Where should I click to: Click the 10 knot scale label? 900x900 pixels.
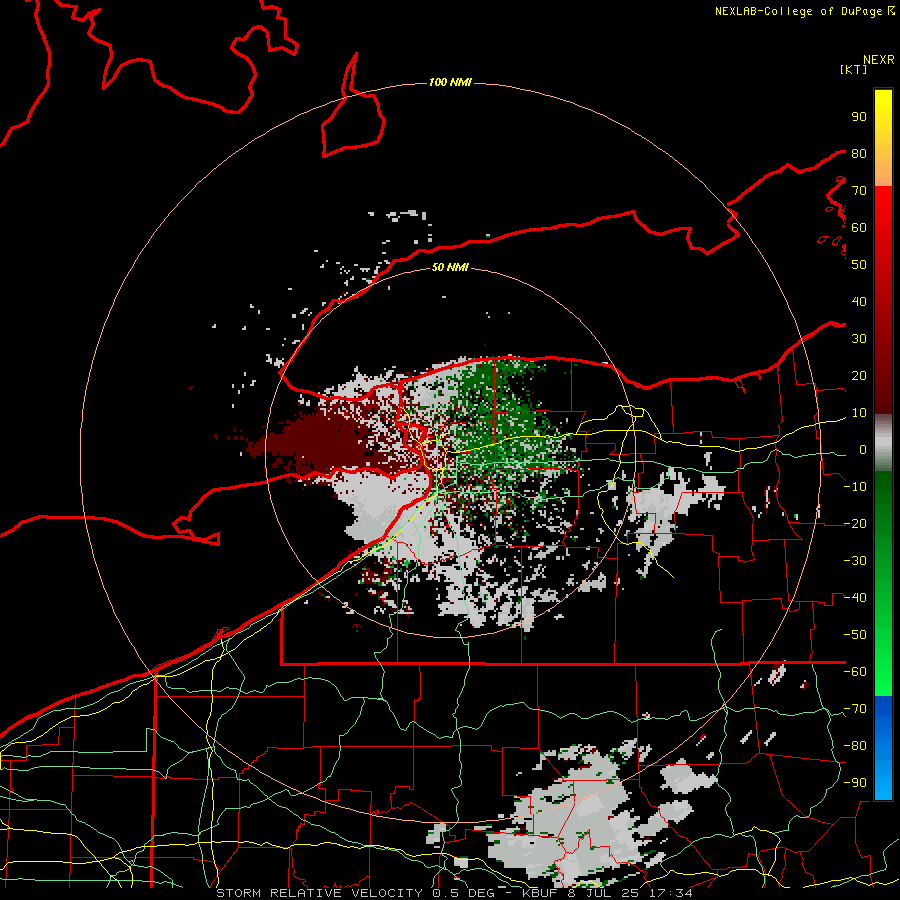tap(859, 413)
